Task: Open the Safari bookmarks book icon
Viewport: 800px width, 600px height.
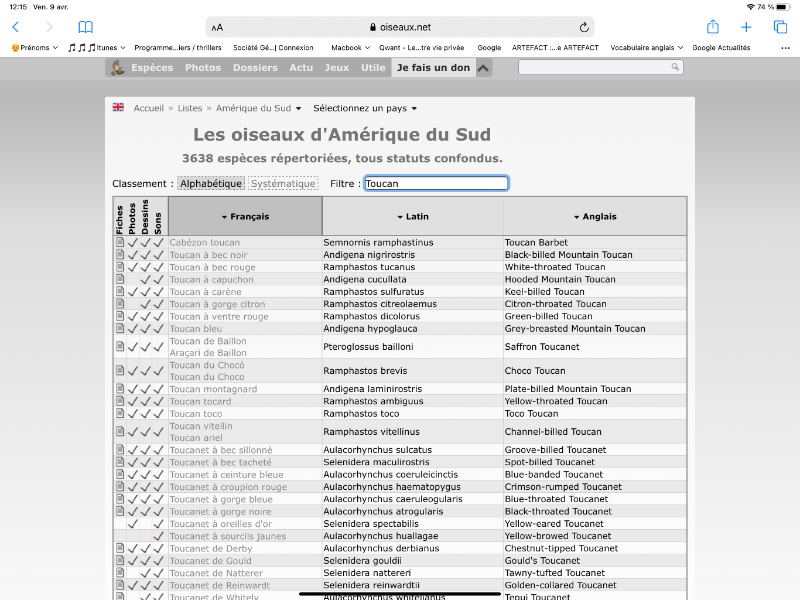Action: [85, 27]
